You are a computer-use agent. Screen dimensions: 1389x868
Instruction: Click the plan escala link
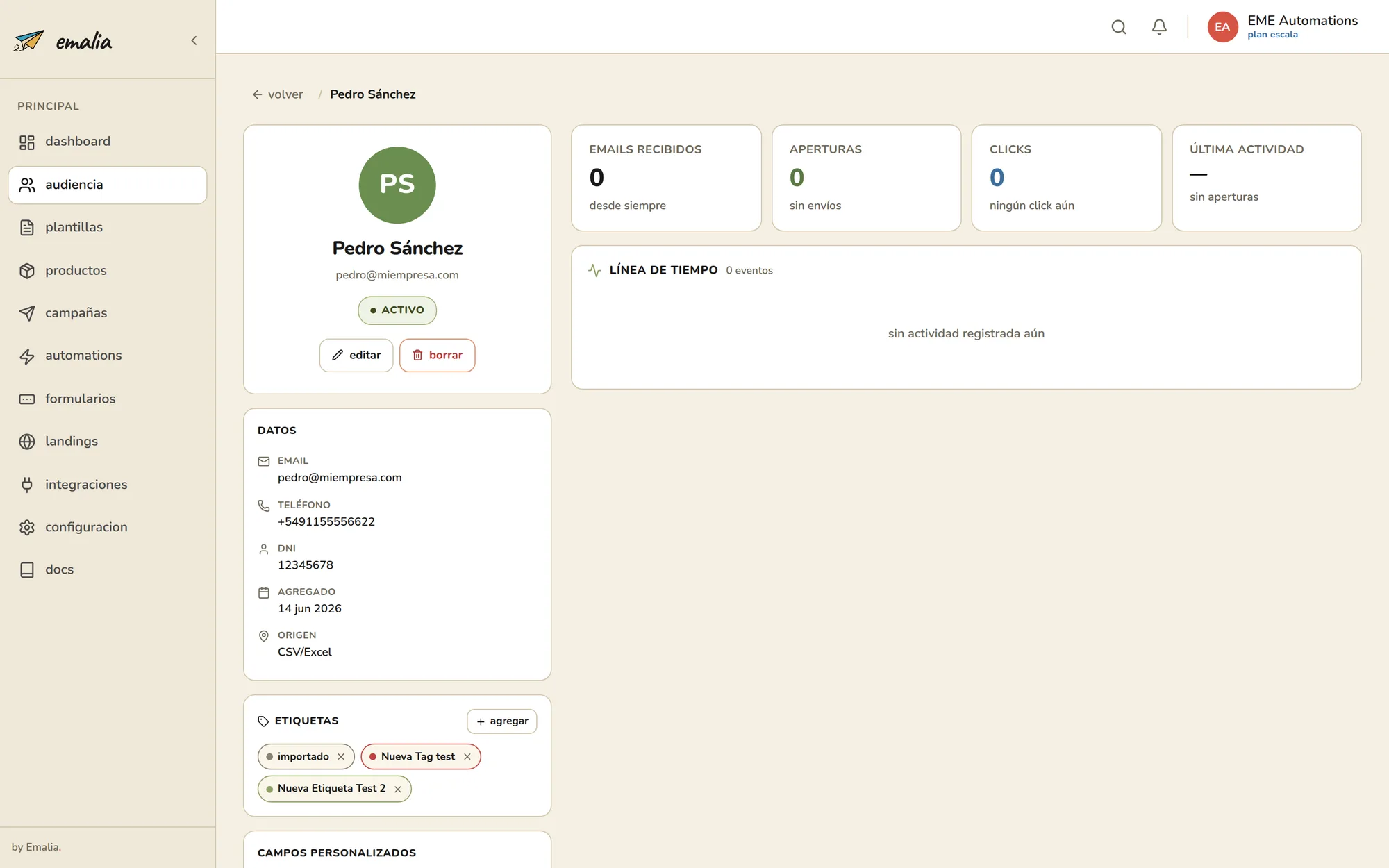[1272, 35]
